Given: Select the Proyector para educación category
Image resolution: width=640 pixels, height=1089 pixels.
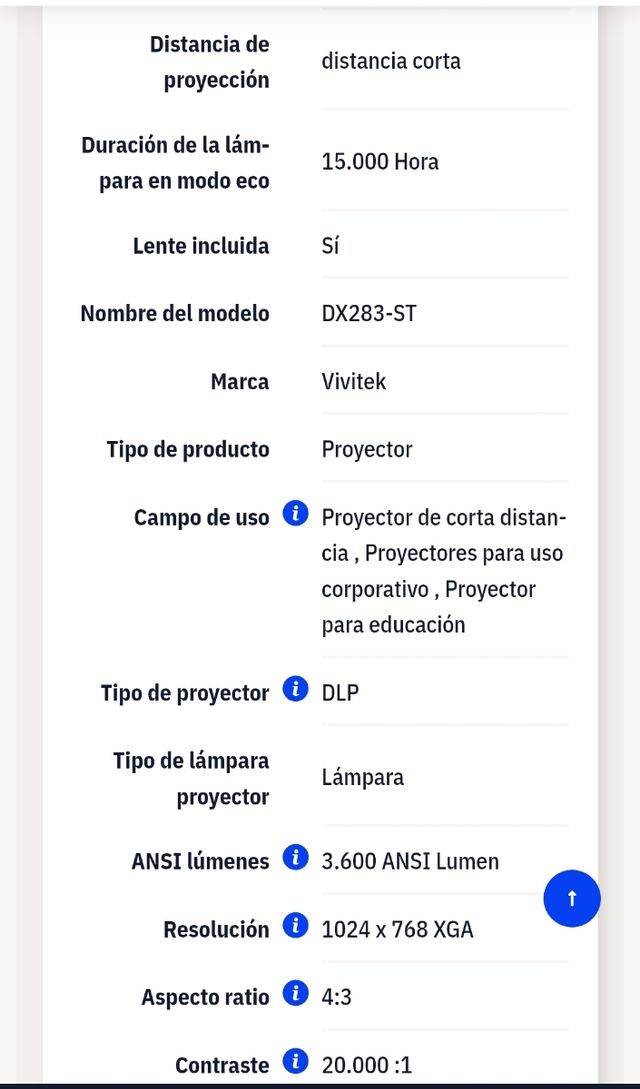Looking at the screenshot, I should (430, 607).
